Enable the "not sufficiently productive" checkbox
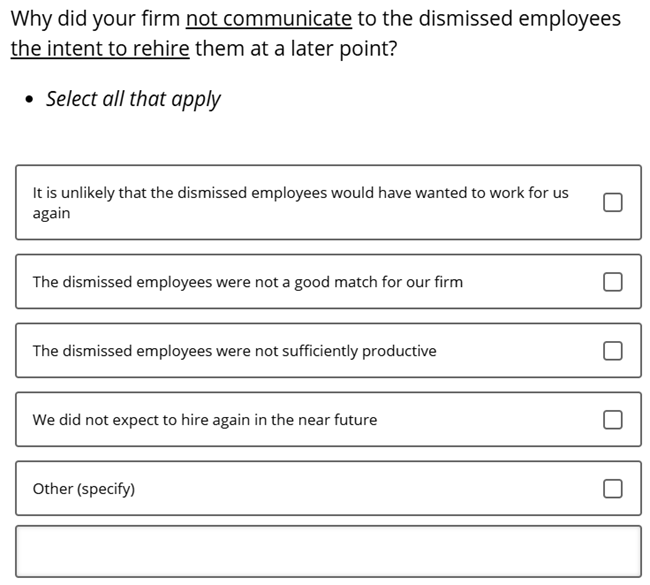 pos(612,351)
